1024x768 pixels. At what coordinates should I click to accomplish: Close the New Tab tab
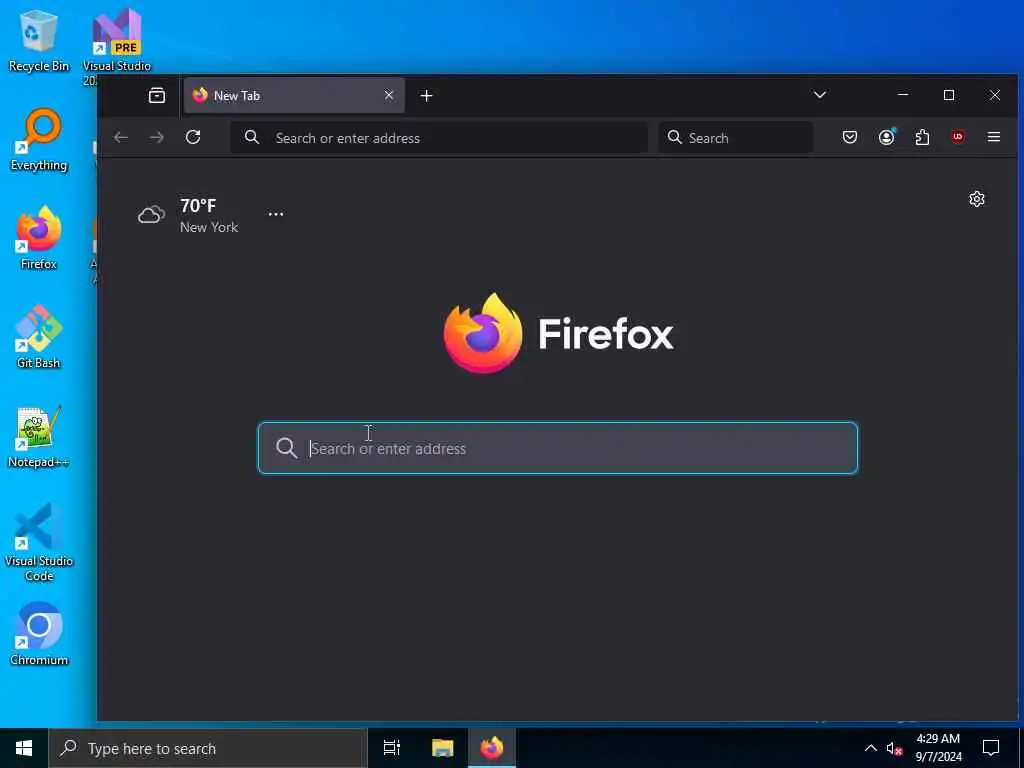(389, 95)
